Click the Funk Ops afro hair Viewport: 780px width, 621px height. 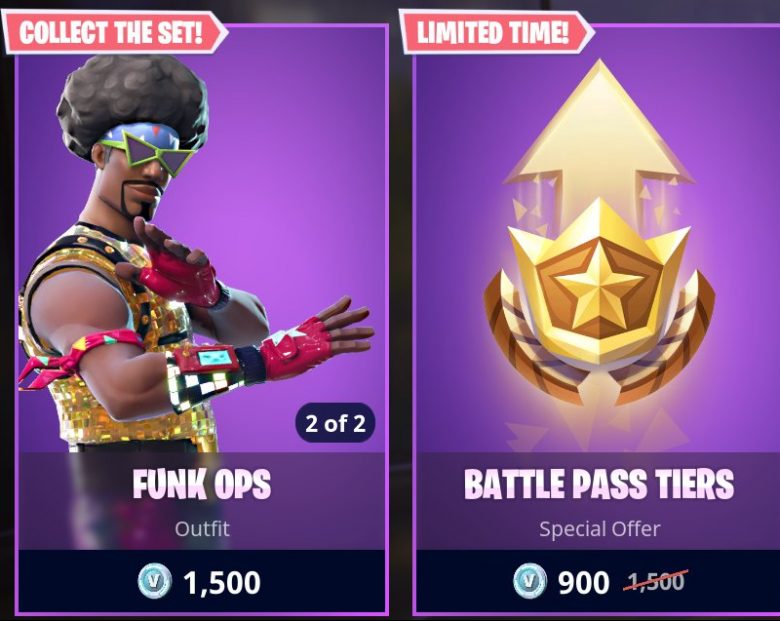[x=132, y=102]
